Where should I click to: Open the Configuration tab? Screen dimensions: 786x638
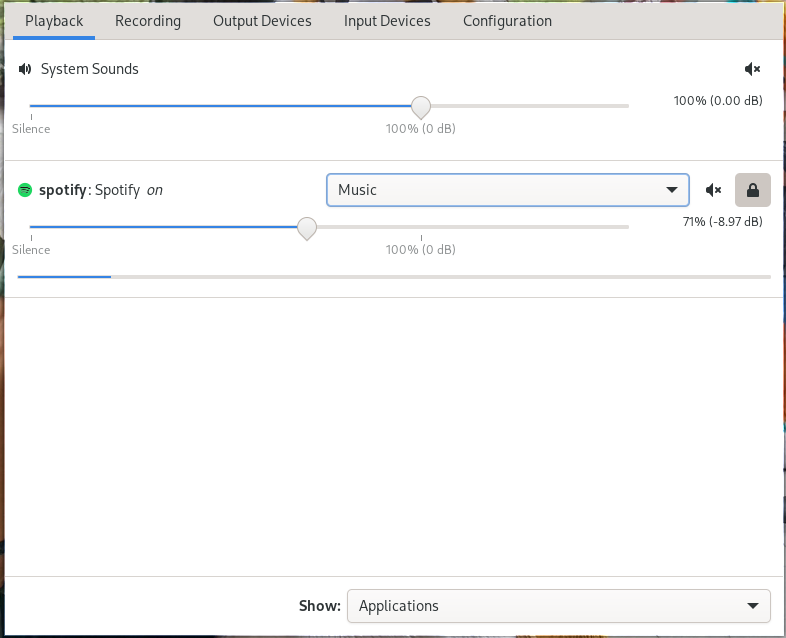click(507, 21)
